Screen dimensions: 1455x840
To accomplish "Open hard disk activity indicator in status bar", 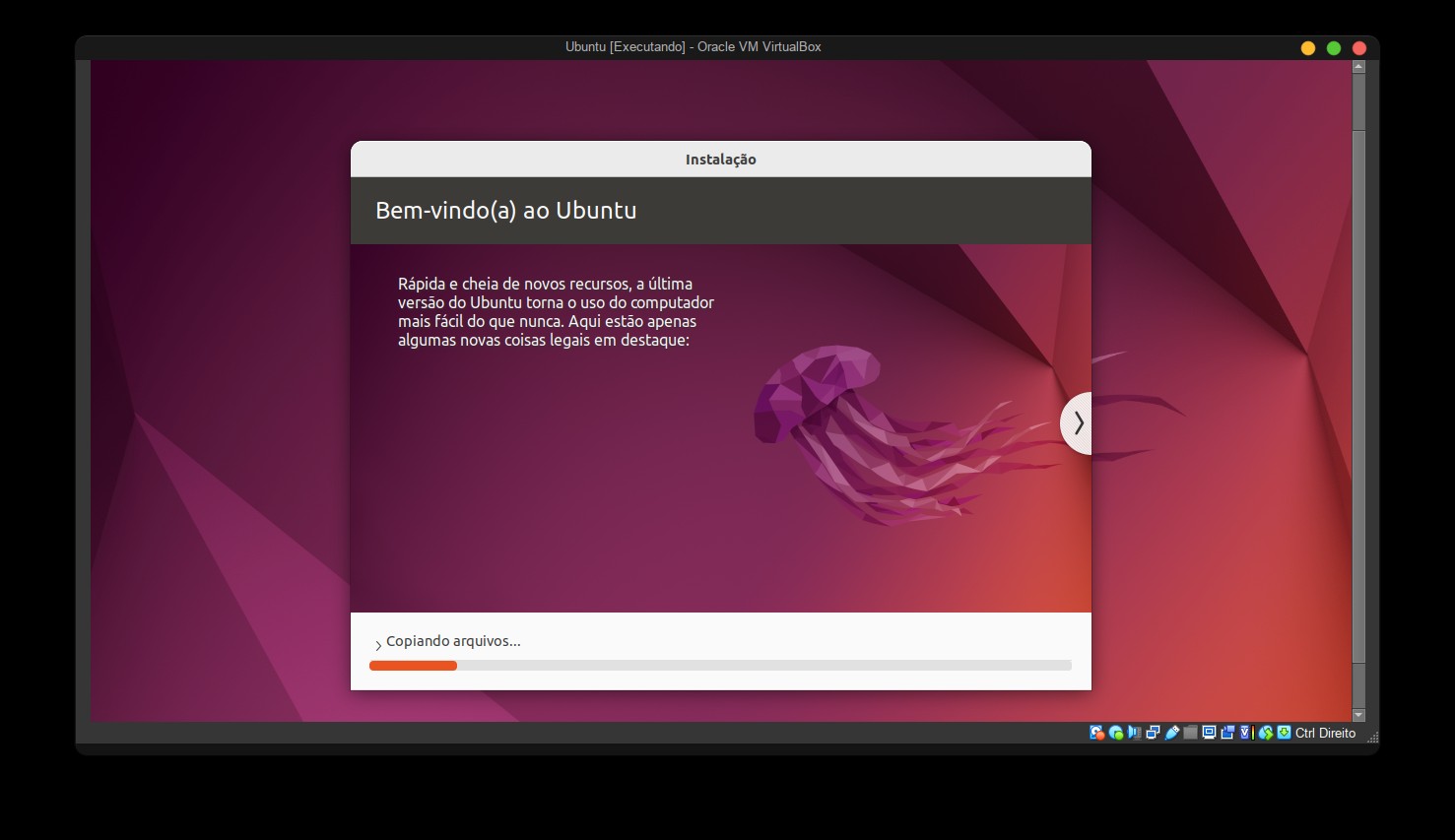I will pyautogui.click(x=1096, y=733).
